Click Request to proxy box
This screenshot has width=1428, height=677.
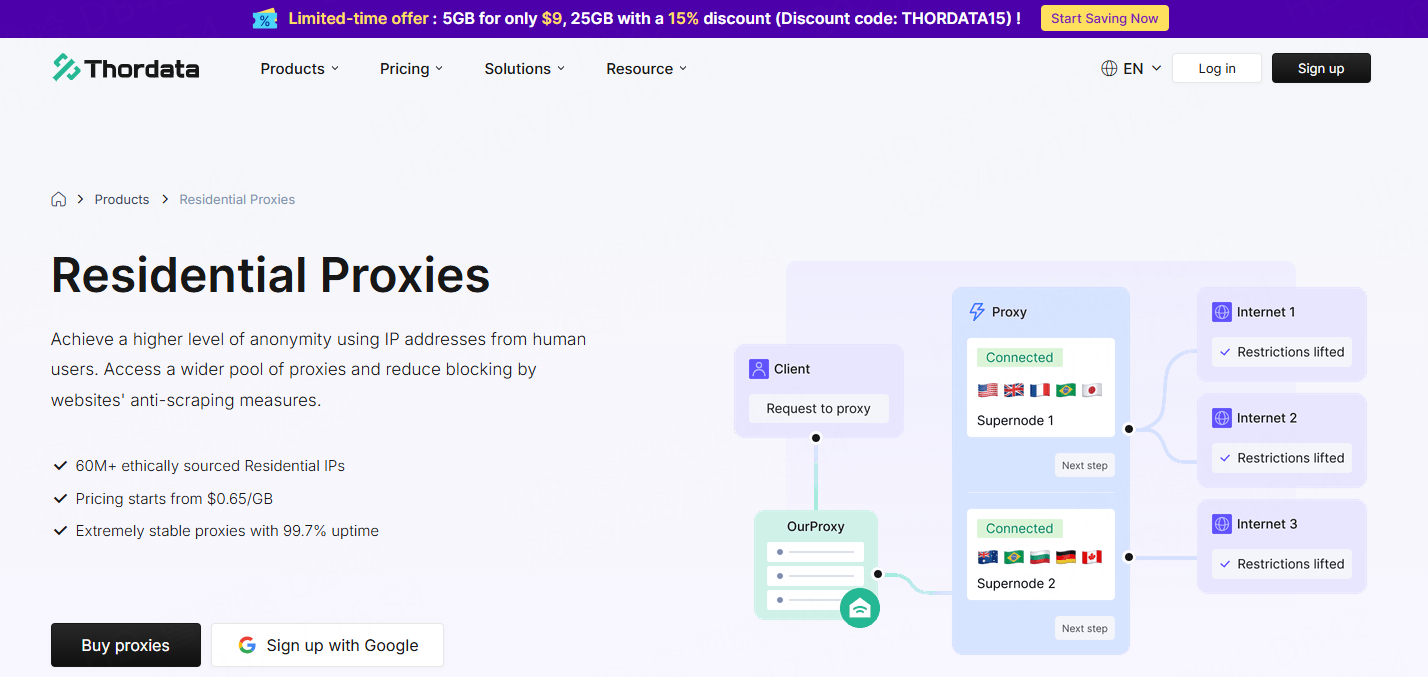[x=818, y=408]
